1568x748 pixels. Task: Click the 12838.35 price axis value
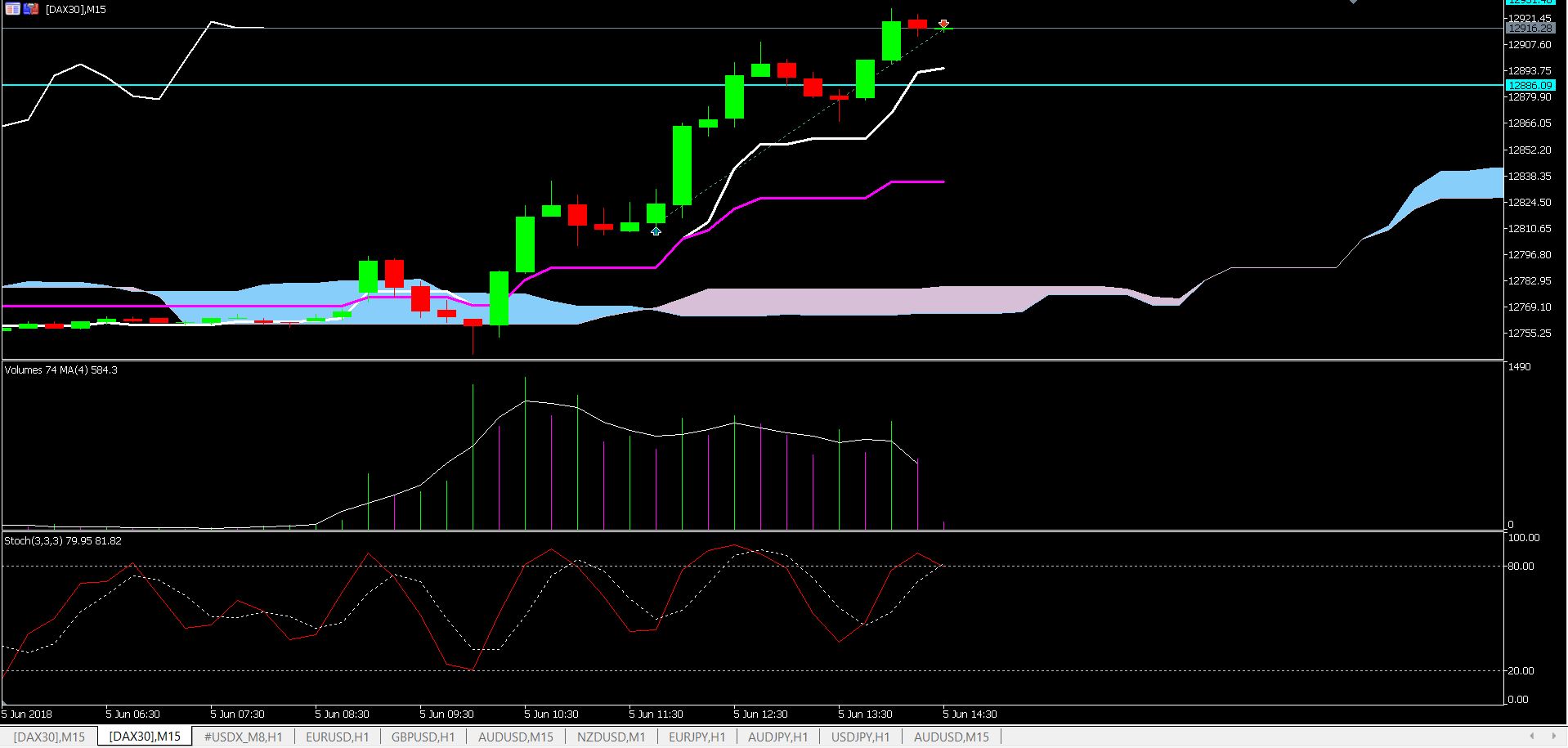pyautogui.click(x=1530, y=177)
